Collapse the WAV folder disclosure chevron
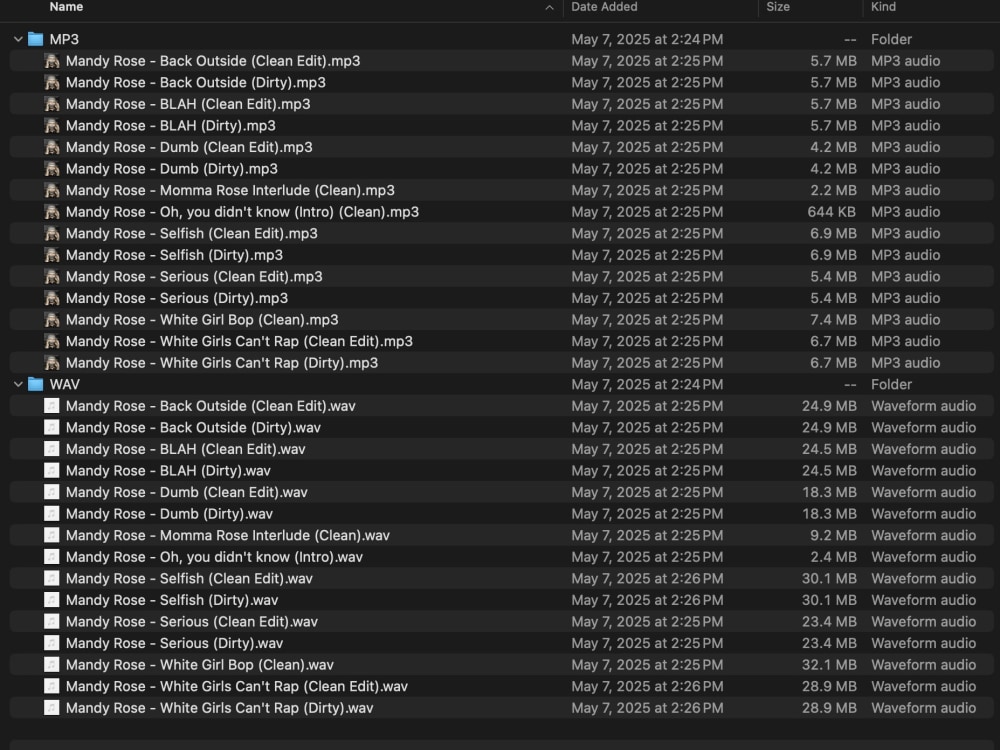This screenshot has height=750, width=1000. [x=18, y=385]
